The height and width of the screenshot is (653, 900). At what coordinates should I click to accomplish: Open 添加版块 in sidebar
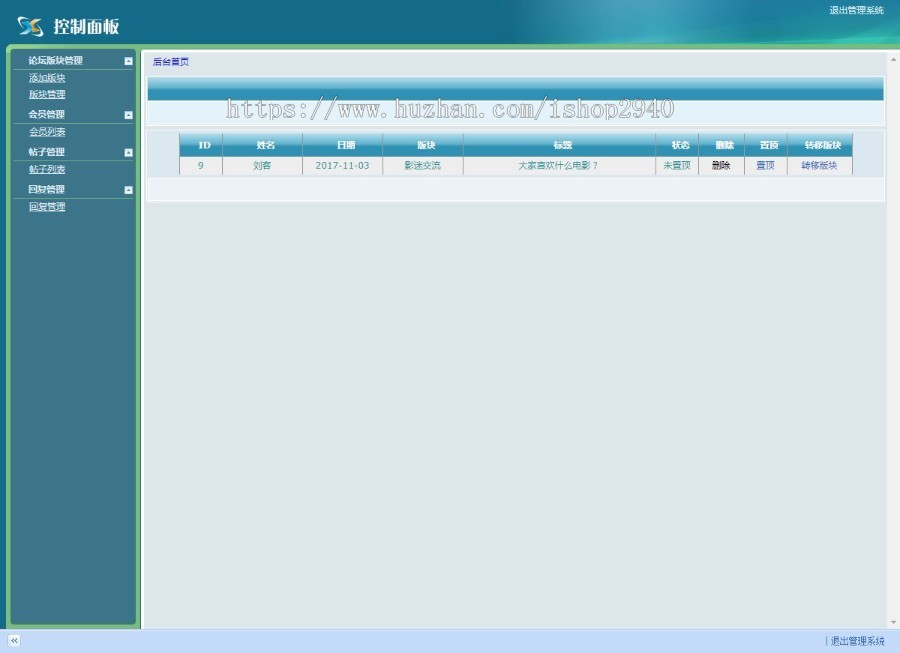pos(47,77)
